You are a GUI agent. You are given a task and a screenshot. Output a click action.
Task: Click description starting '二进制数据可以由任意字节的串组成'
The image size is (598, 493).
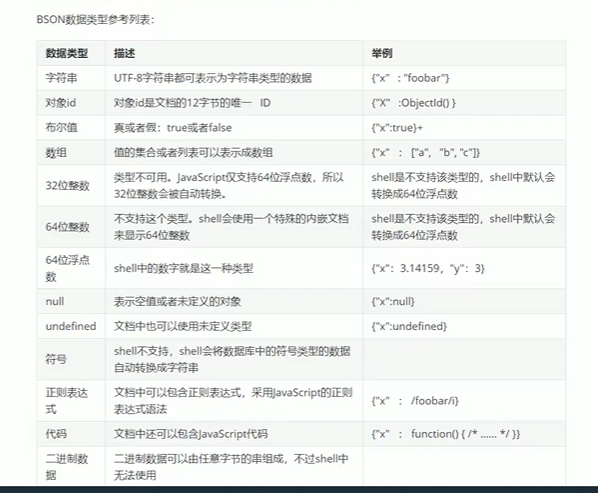coord(231,467)
